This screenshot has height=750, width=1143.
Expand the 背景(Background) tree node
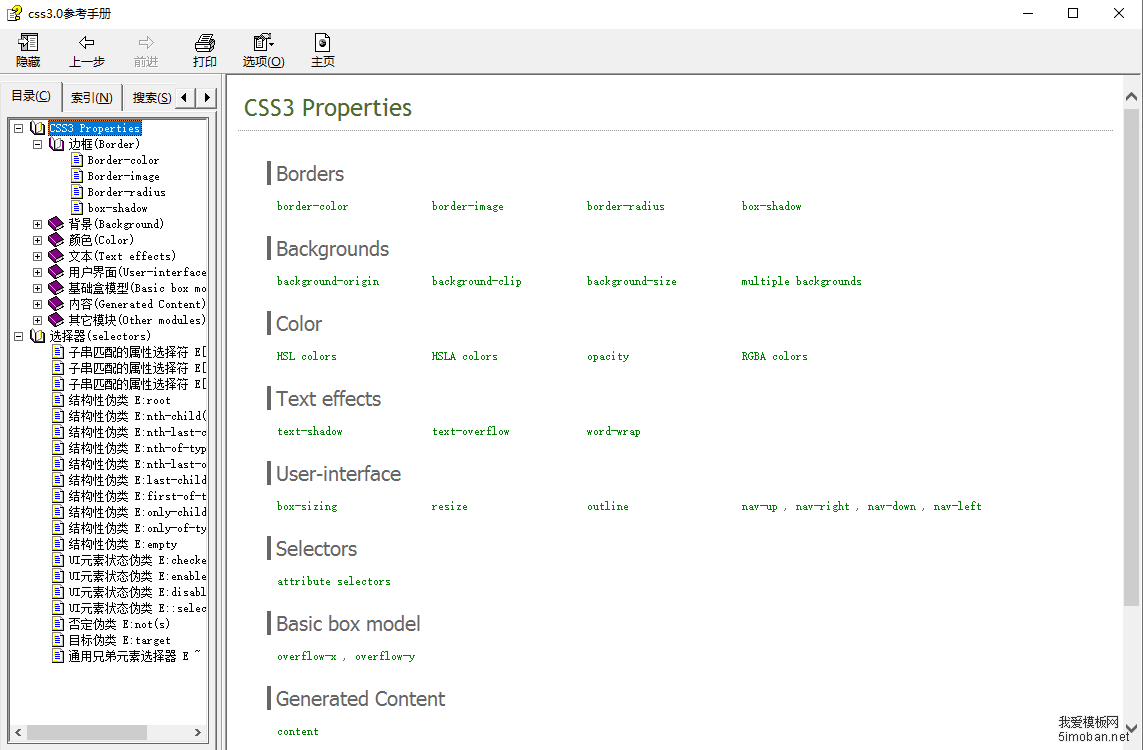click(x=38, y=224)
